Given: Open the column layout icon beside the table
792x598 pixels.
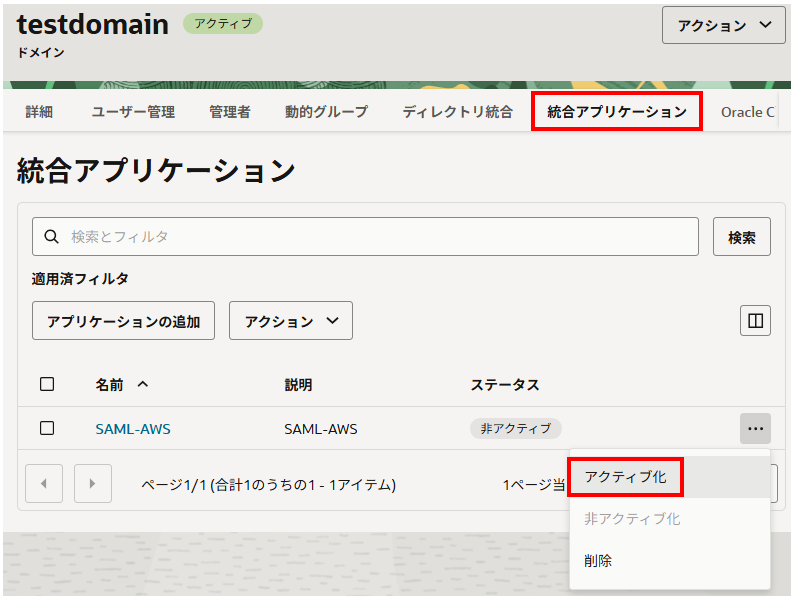Looking at the screenshot, I should 755,321.
